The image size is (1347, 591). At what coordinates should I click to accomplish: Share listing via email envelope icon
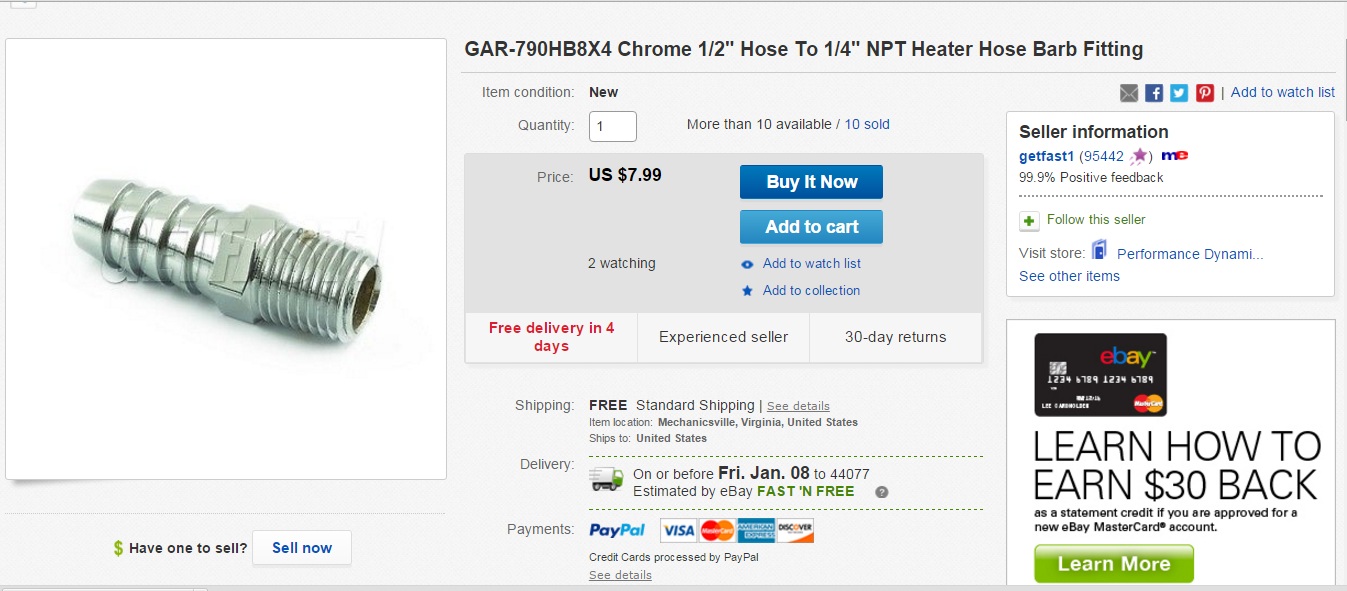[1129, 93]
